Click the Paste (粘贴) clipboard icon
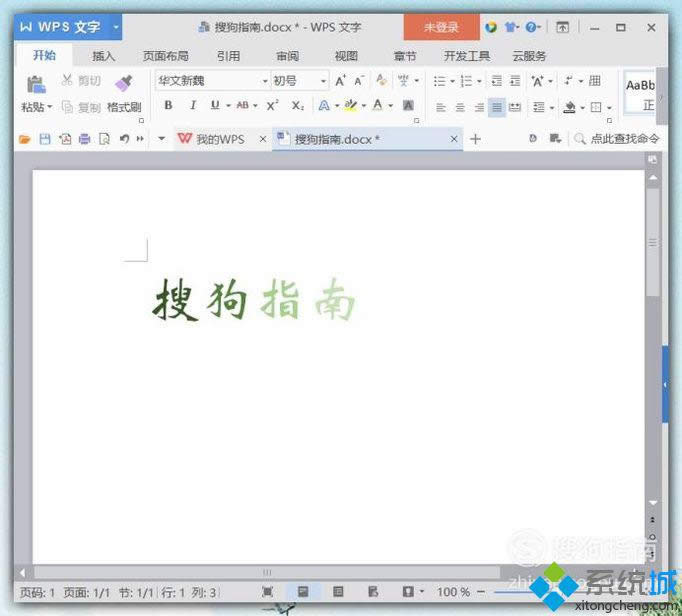682x616 pixels. click(x=36, y=84)
